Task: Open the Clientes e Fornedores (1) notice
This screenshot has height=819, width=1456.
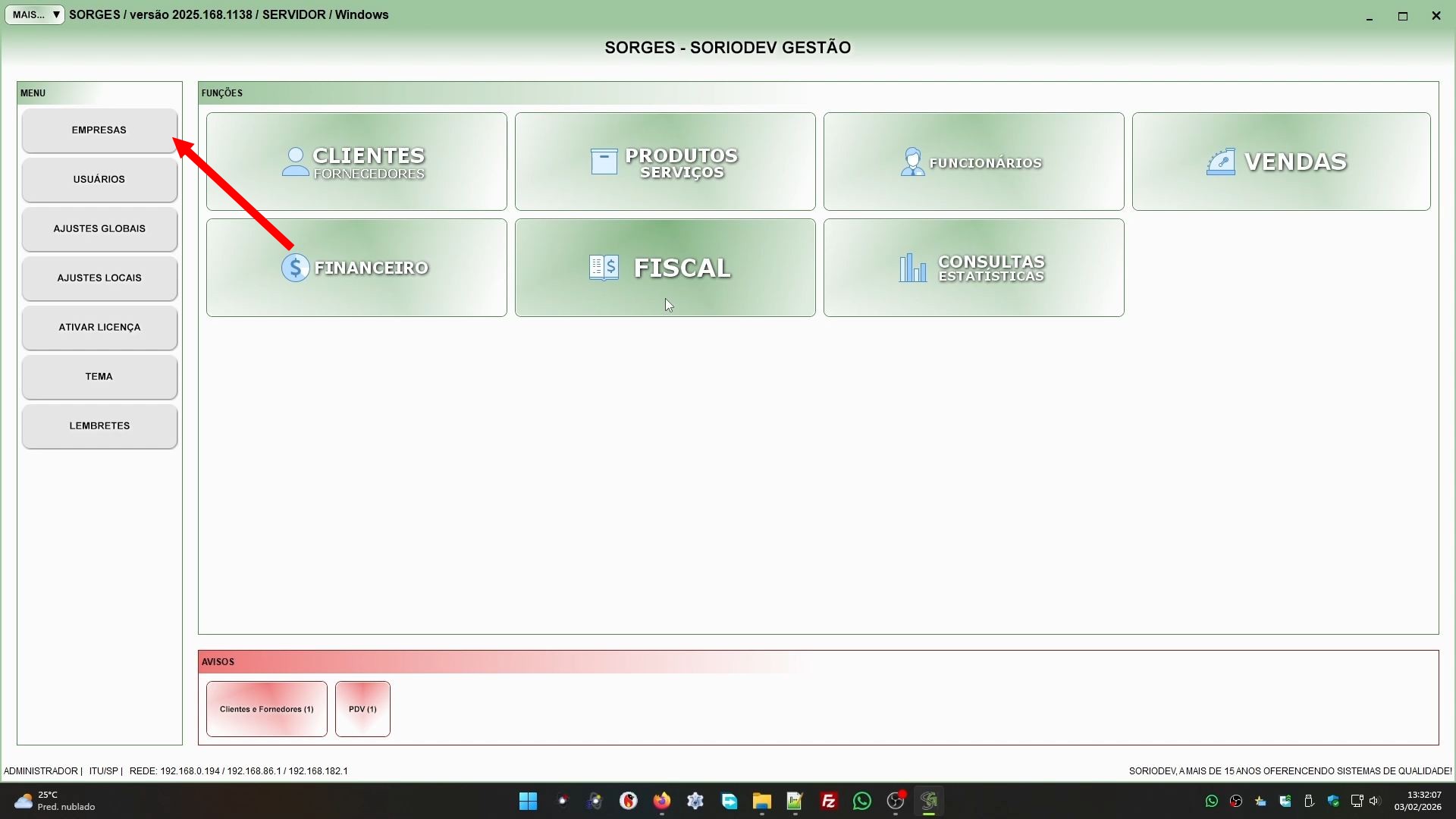Action: 266,709
